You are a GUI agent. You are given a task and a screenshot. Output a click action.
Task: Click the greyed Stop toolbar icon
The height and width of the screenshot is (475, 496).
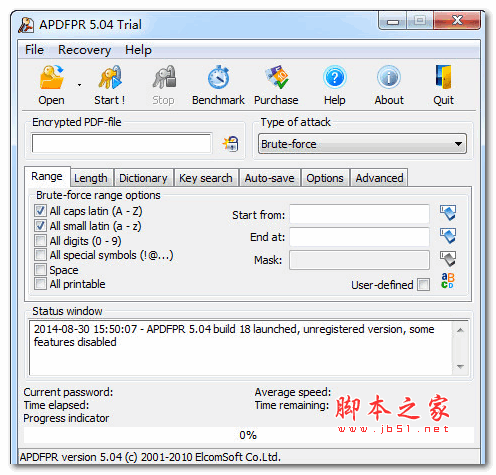click(164, 77)
